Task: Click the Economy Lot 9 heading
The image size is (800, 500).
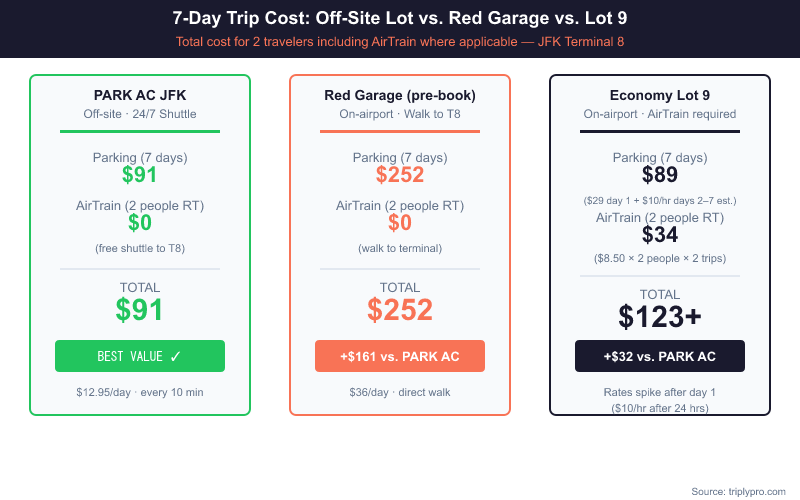Action: tap(660, 95)
